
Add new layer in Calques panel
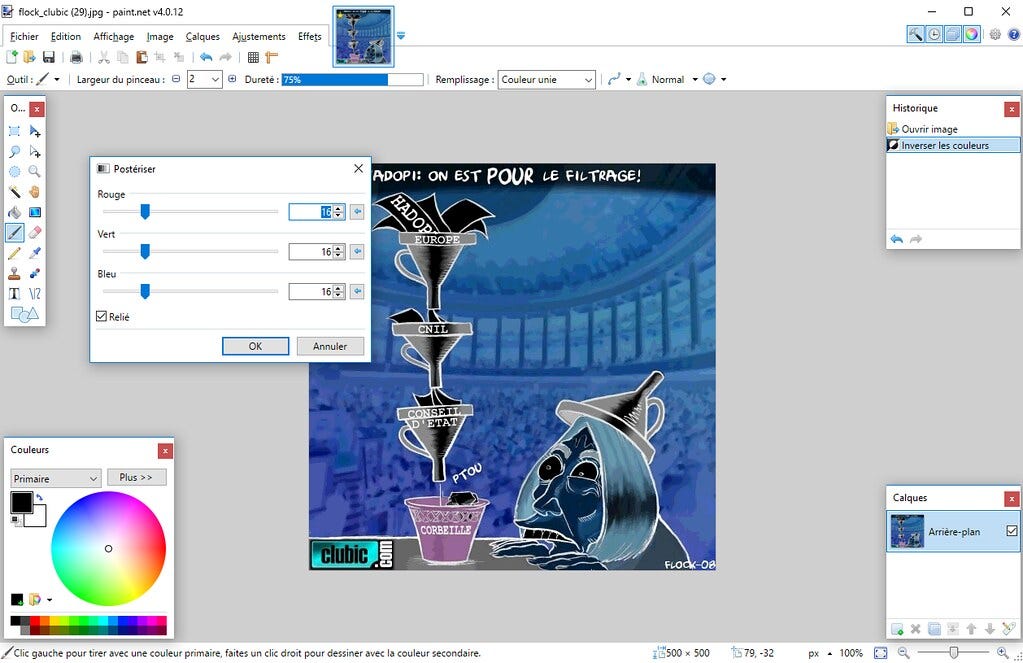[x=897, y=629]
